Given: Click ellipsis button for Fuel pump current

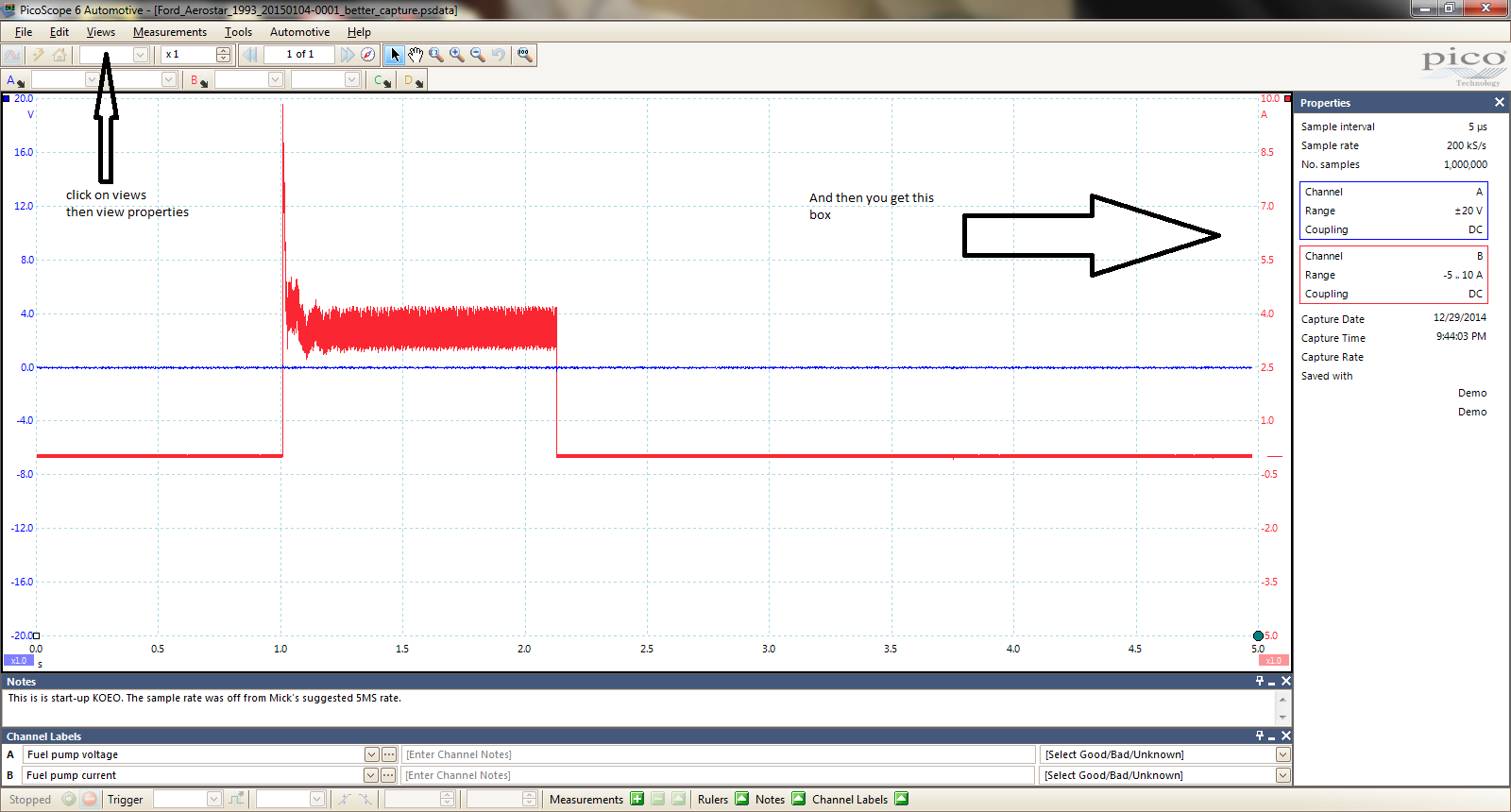Looking at the screenshot, I should [388, 775].
